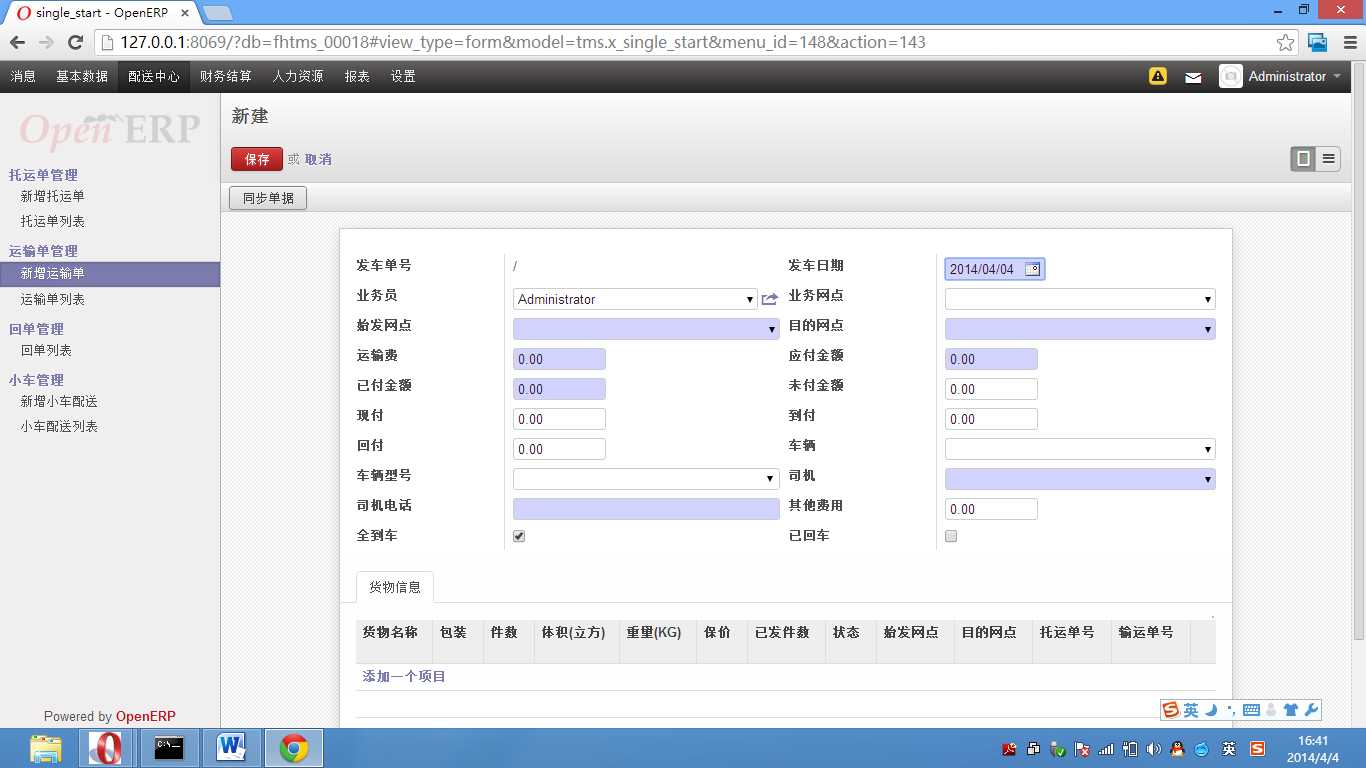The height and width of the screenshot is (768, 1366).
Task: Open 小车配送列表 in sidebar
Action: pyautogui.click(x=59, y=426)
